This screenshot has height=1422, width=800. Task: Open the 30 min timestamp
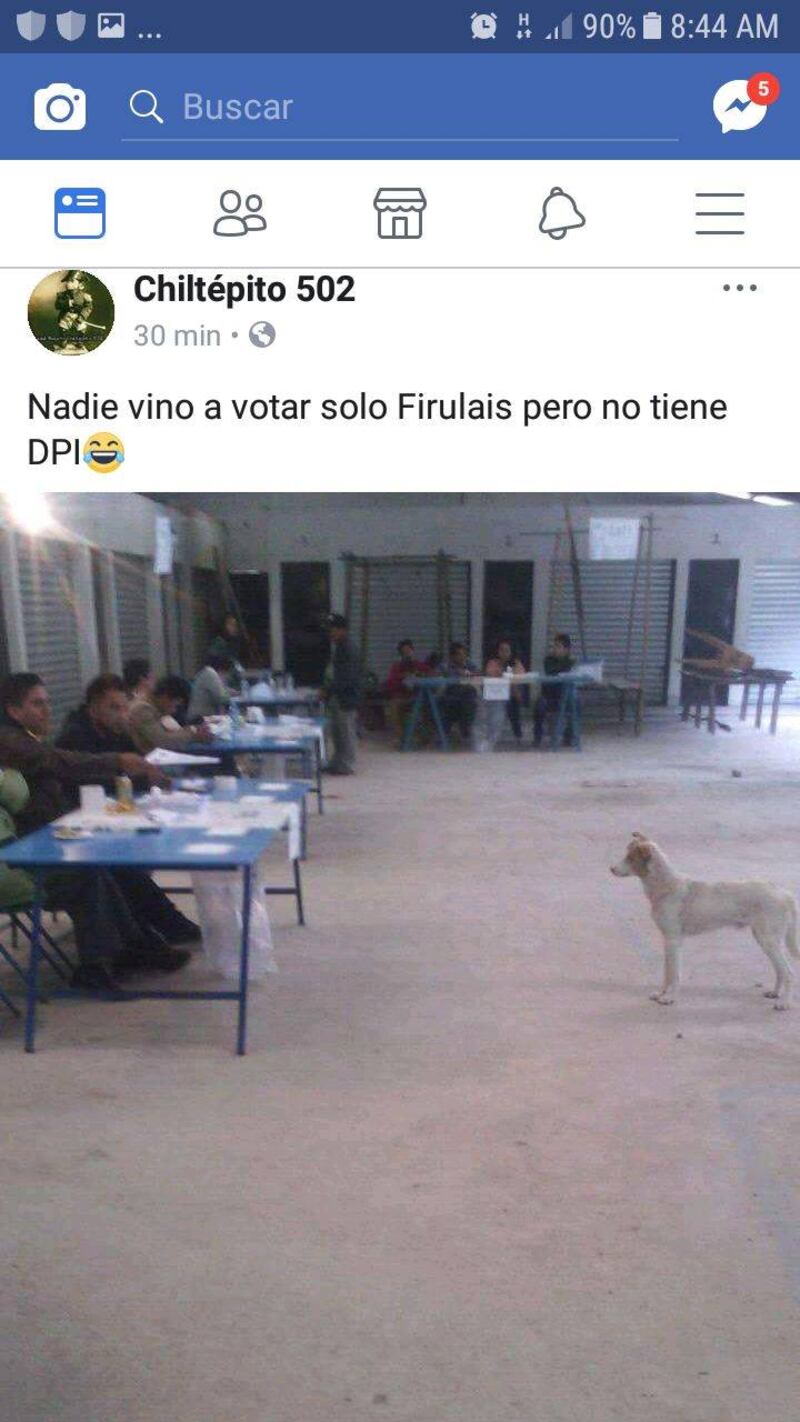(177, 336)
